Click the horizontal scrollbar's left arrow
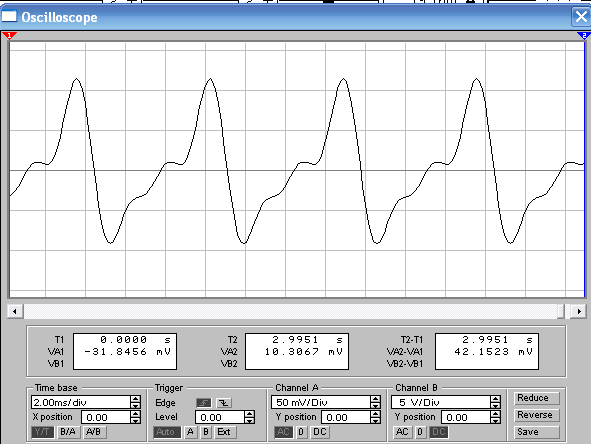 [x=15, y=311]
